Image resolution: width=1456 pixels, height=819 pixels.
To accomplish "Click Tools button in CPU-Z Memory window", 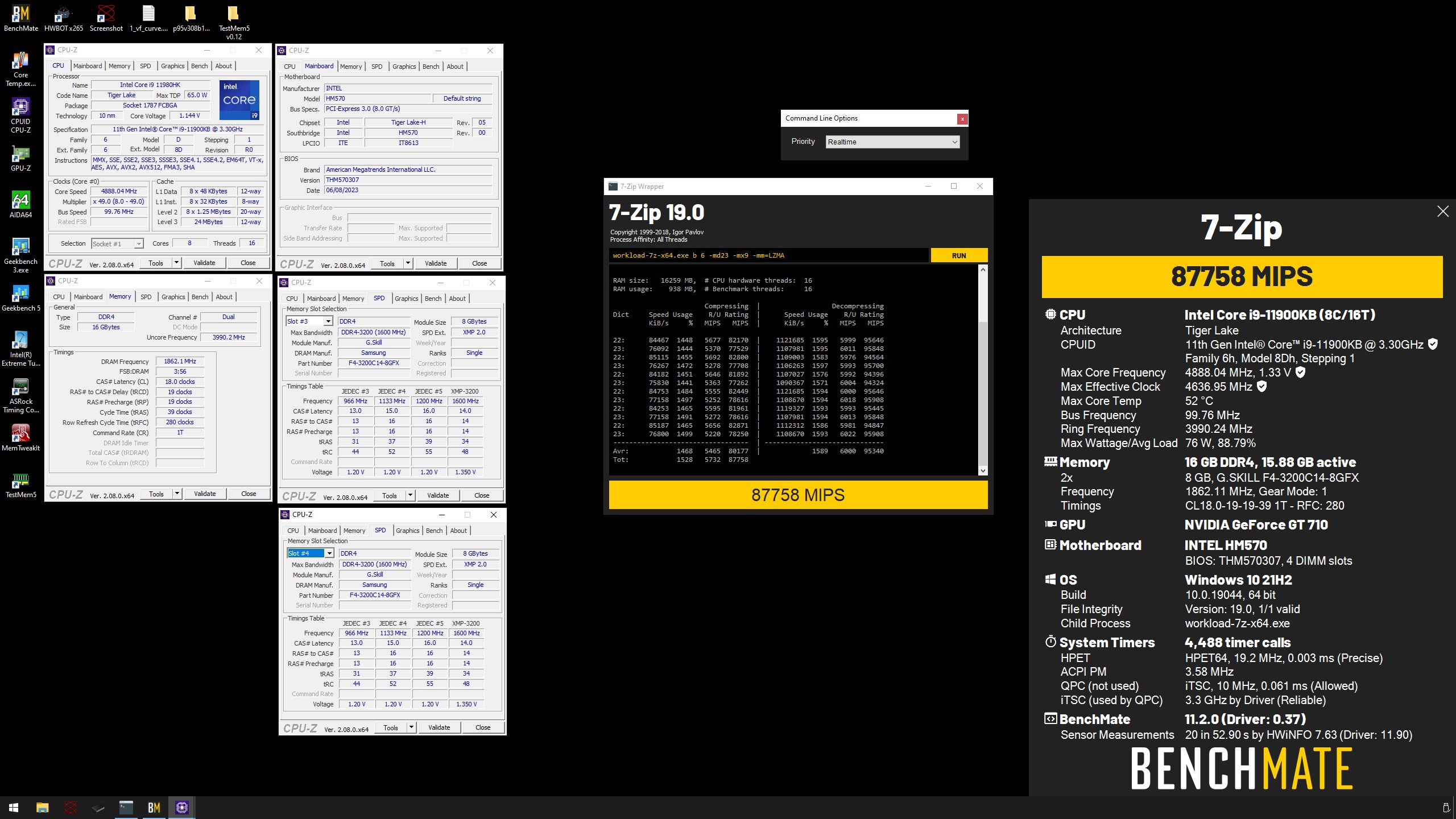I will [x=156, y=494].
